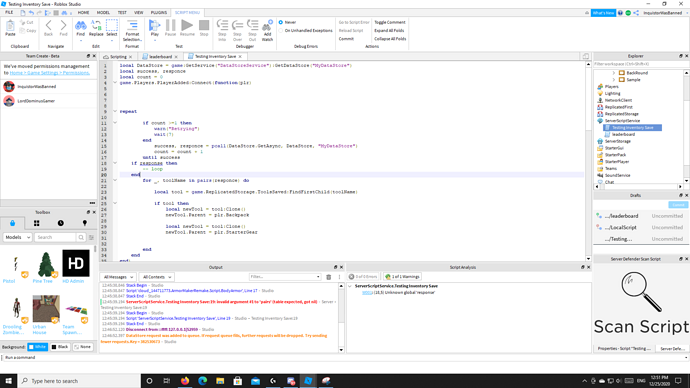
Task: Expand the Sample folder in Explorer
Action: pyautogui.click(x=614, y=80)
